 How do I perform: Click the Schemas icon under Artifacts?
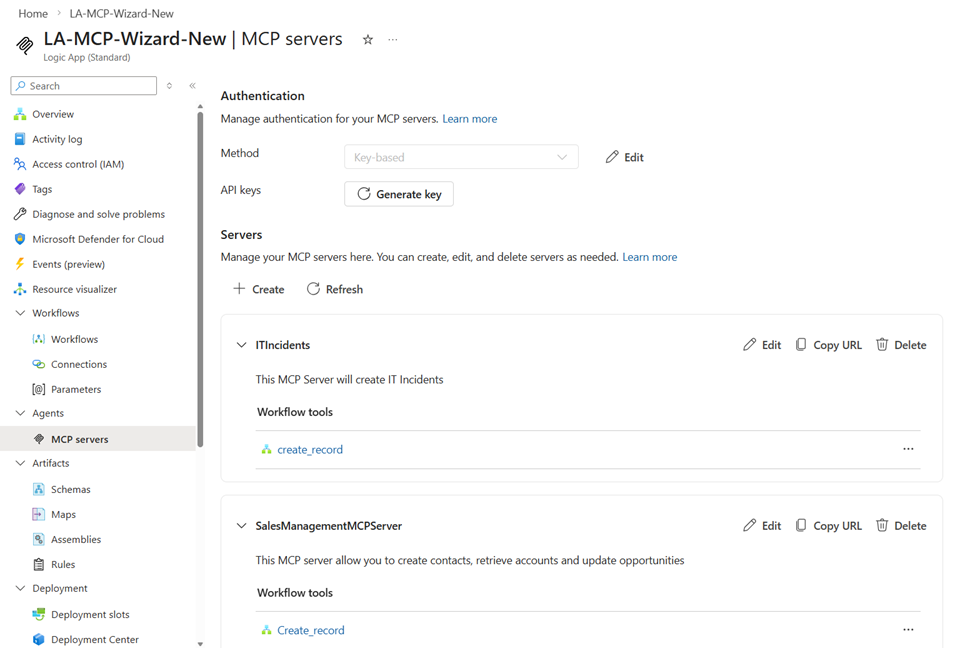39,489
